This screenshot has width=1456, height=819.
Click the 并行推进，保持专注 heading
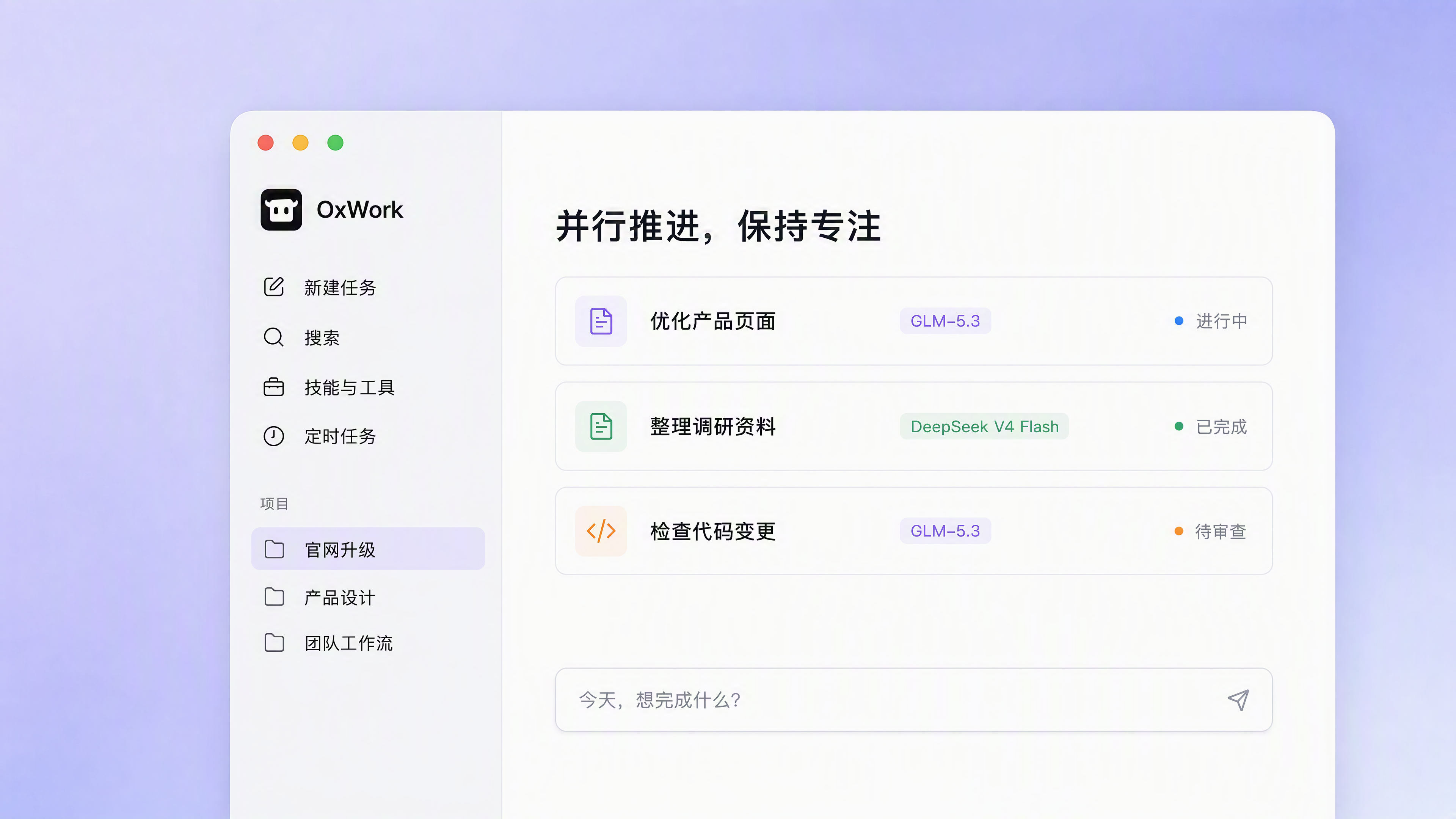tap(719, 226)
